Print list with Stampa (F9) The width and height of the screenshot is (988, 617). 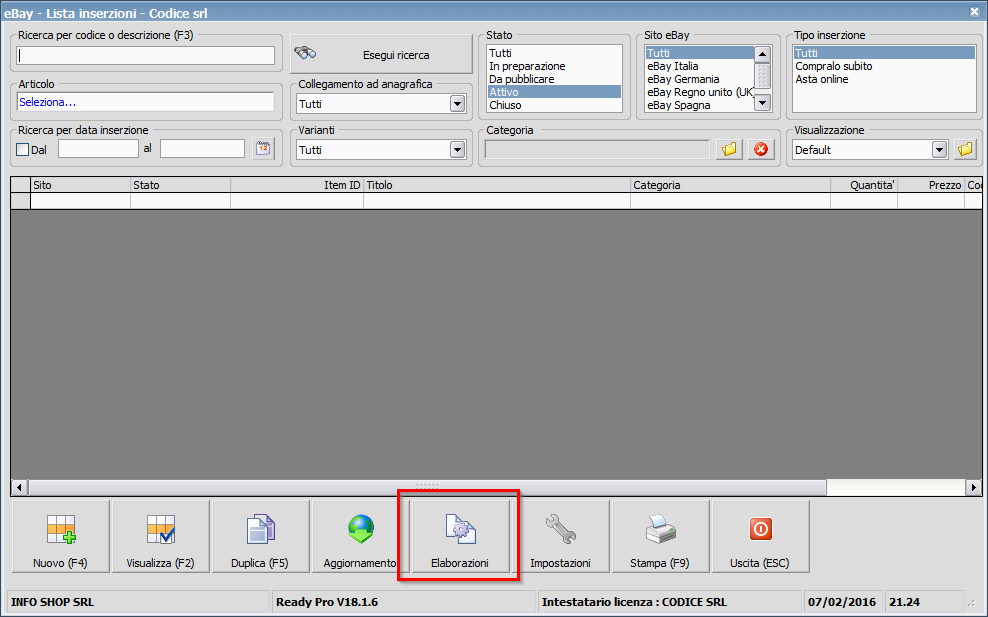tap(660, 536)
